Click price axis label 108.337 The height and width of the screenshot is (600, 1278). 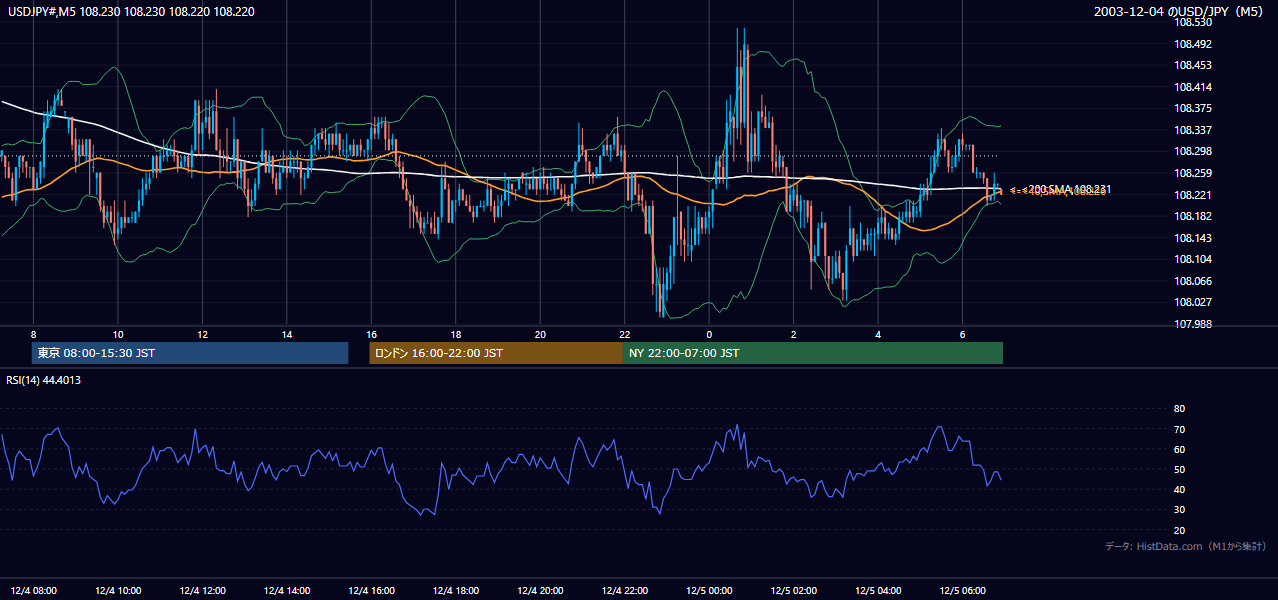click(1191, 130)
